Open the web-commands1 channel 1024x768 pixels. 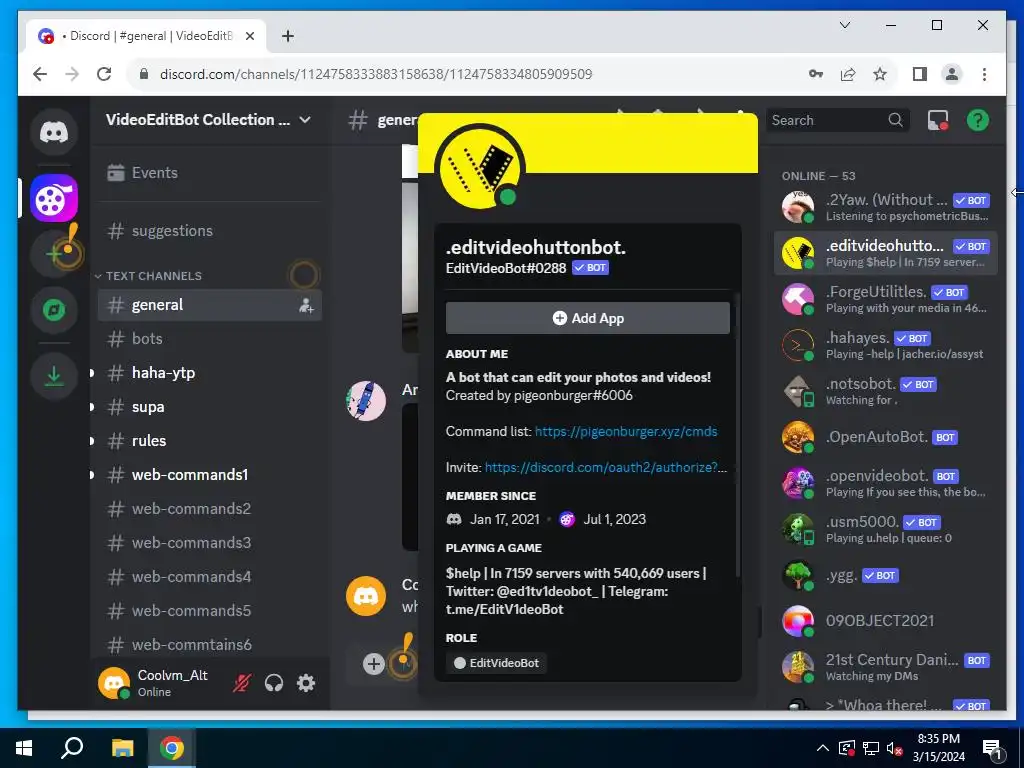[x=209, y=475]
